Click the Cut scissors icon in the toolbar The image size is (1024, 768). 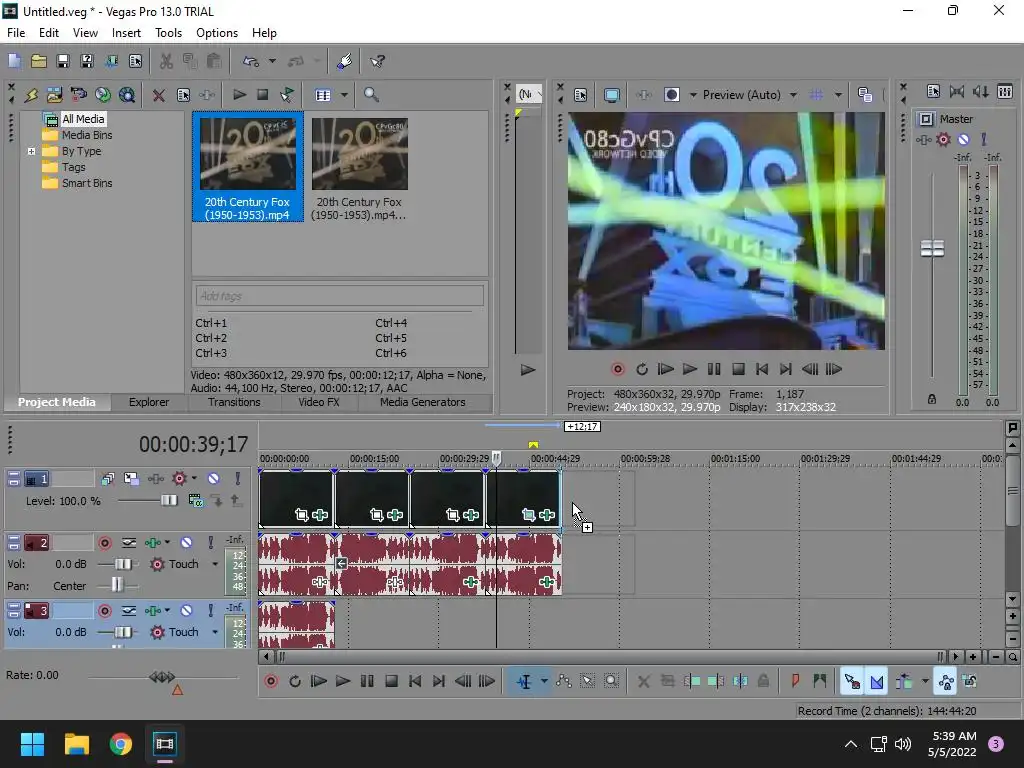[x=166, y=61]
